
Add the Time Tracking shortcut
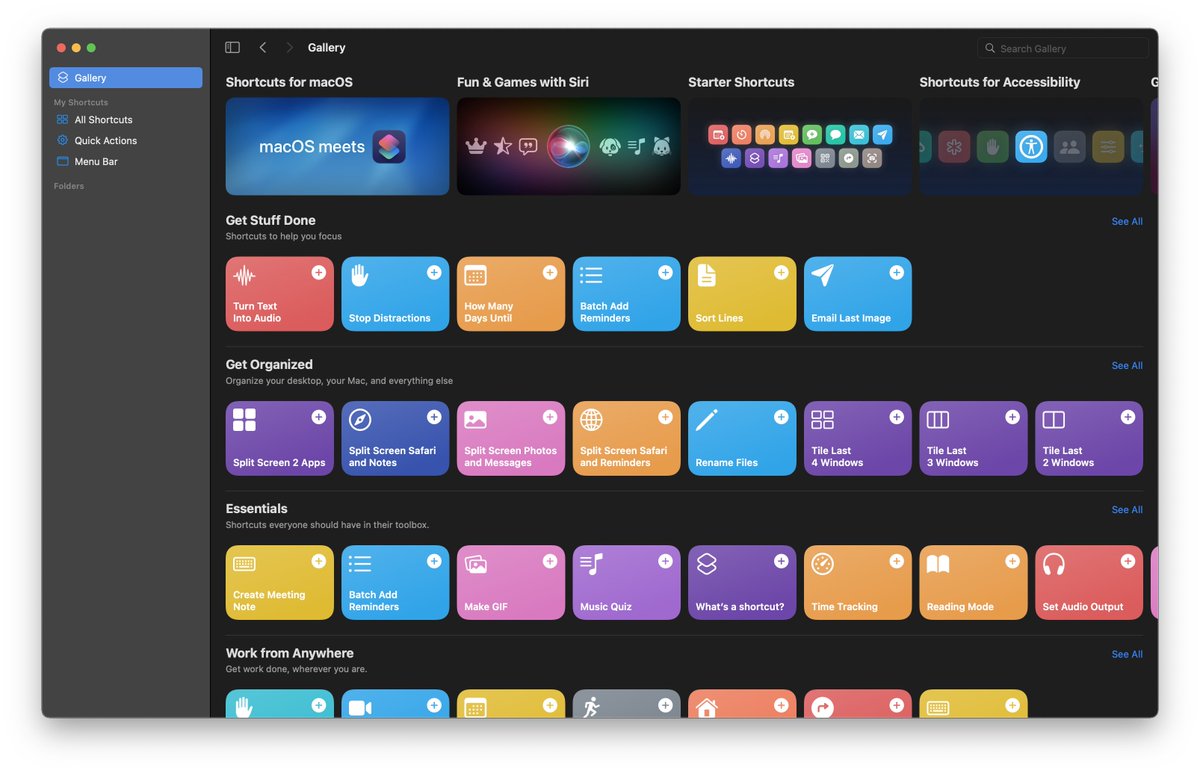pos(897,561)
